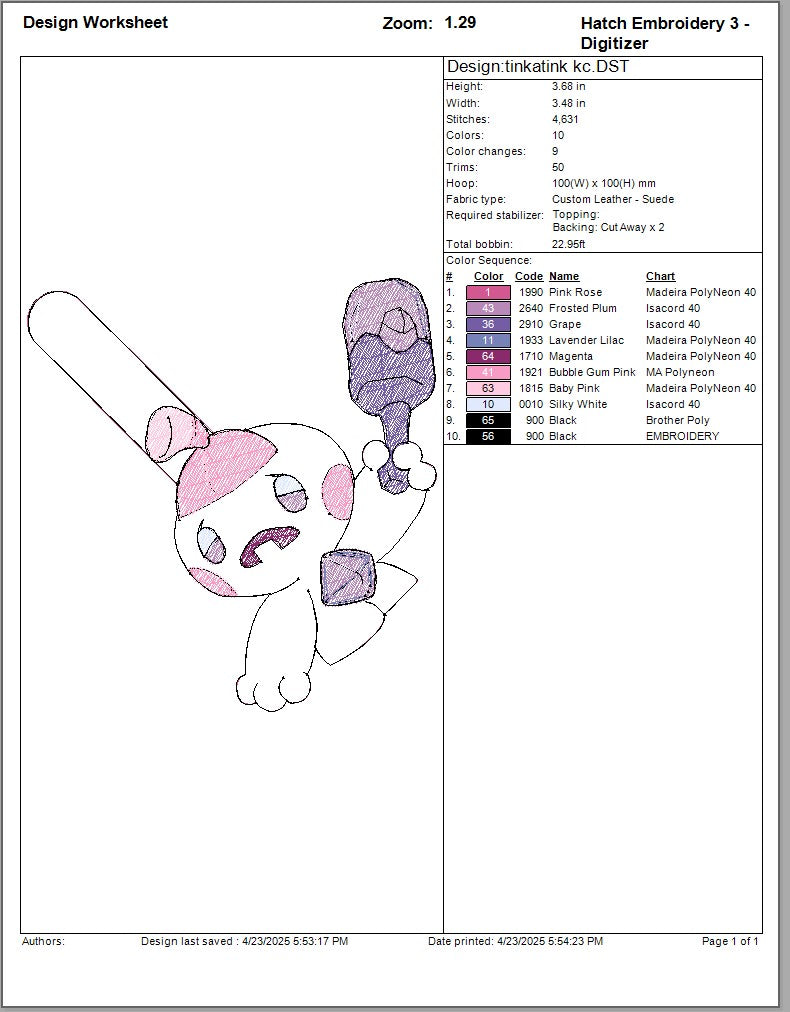Pick the Black swatch numbered 56
790x1012 pixels.
pos(488,436)
